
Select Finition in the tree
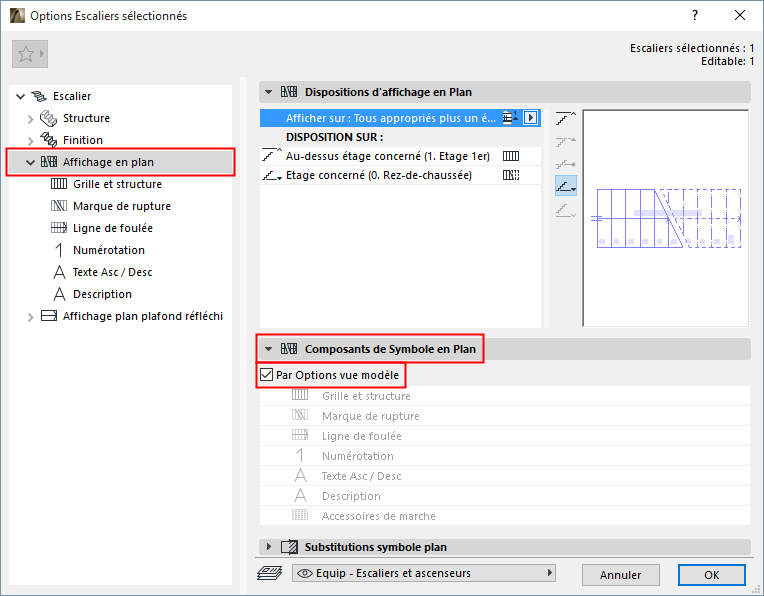[83, 140]
